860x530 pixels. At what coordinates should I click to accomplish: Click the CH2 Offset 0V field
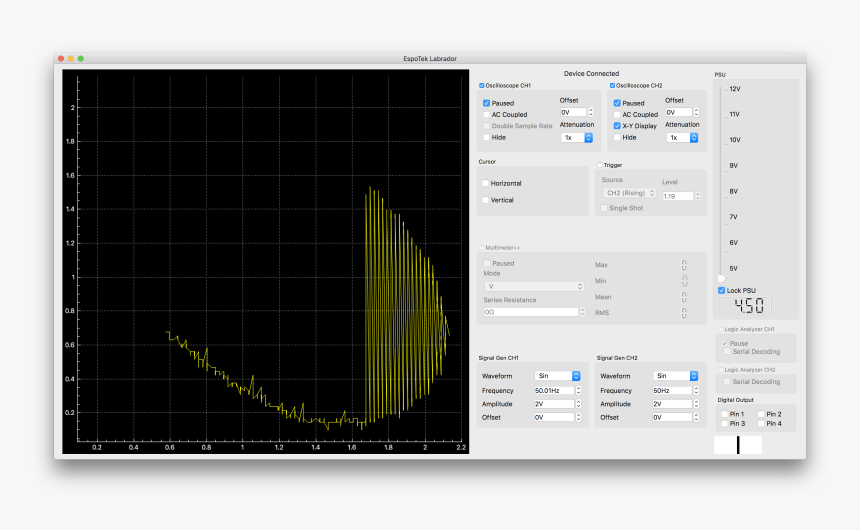click(x=678, y=112)
